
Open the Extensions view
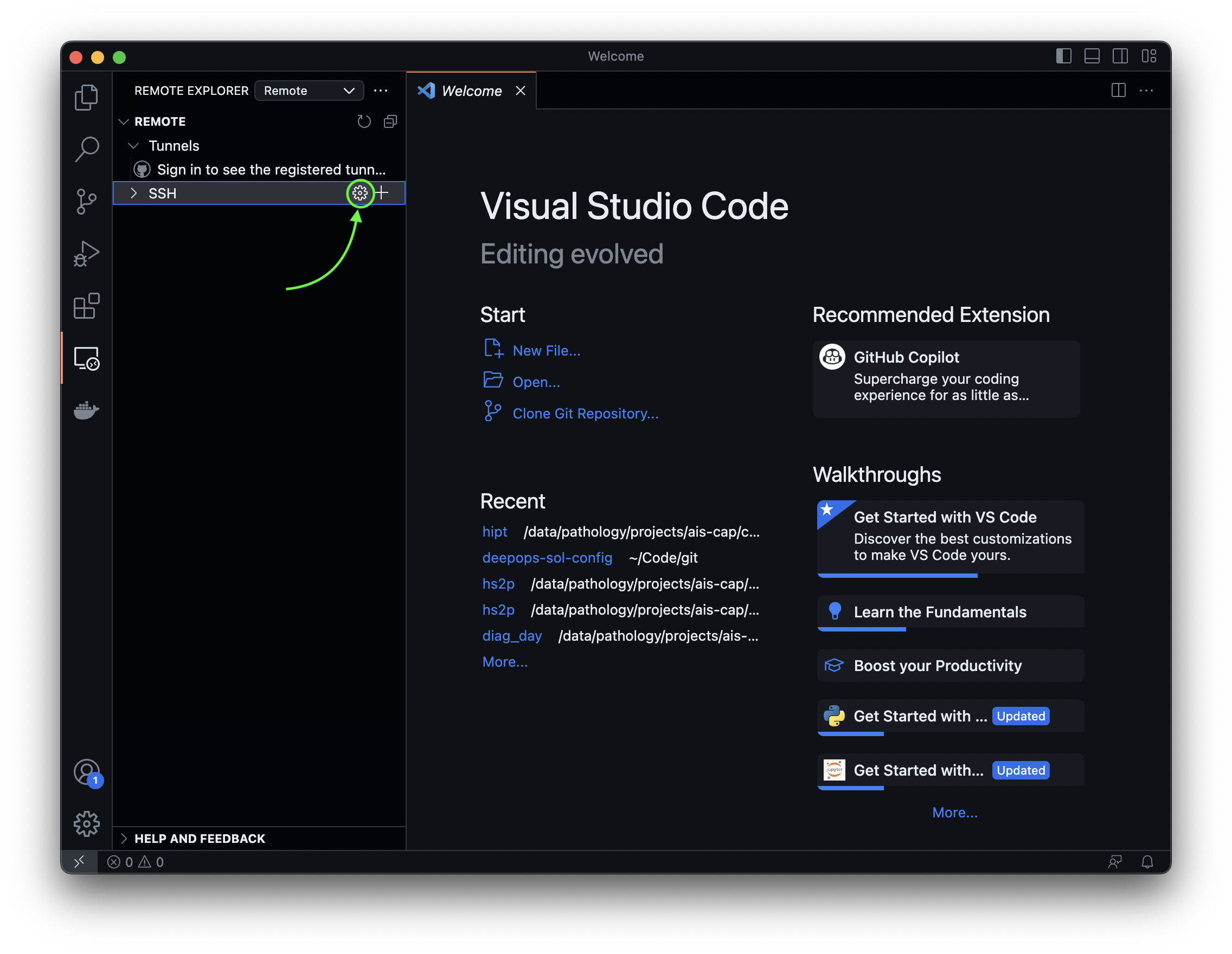coord(86,306)
